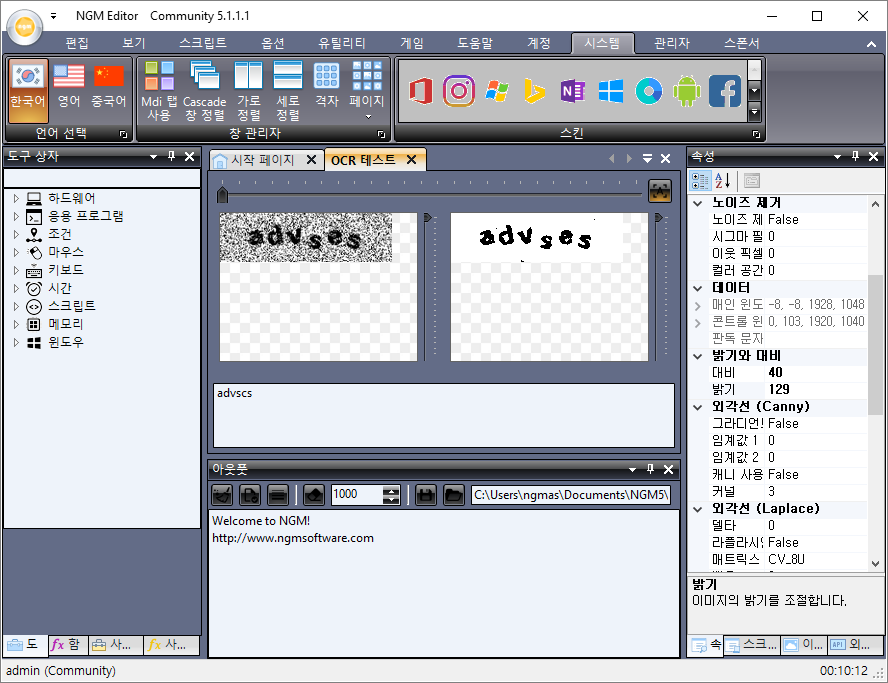Collapse the 노이즈 제거 property group
888x683 pixels.
(698, 203)
